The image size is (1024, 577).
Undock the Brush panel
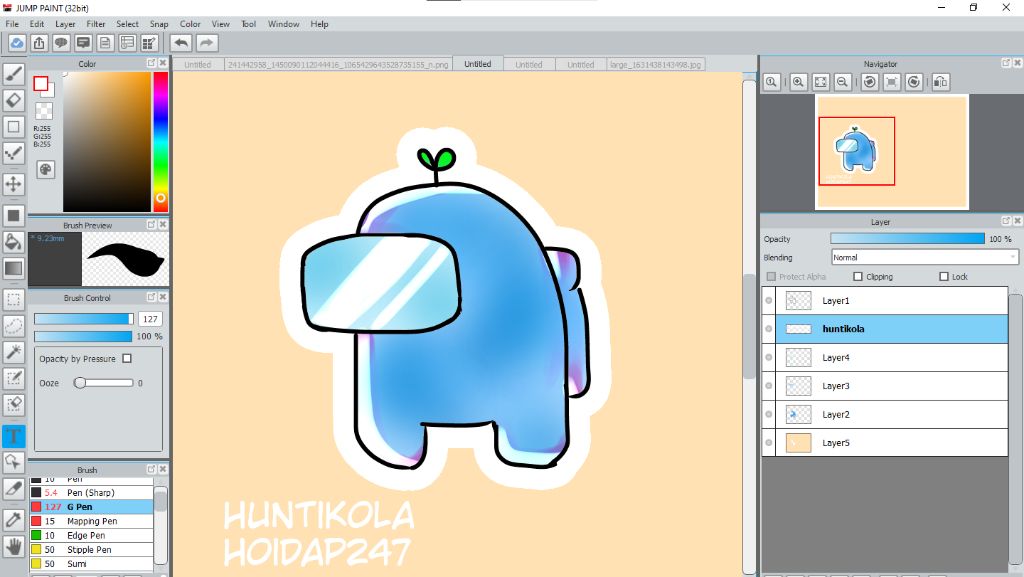151,469
